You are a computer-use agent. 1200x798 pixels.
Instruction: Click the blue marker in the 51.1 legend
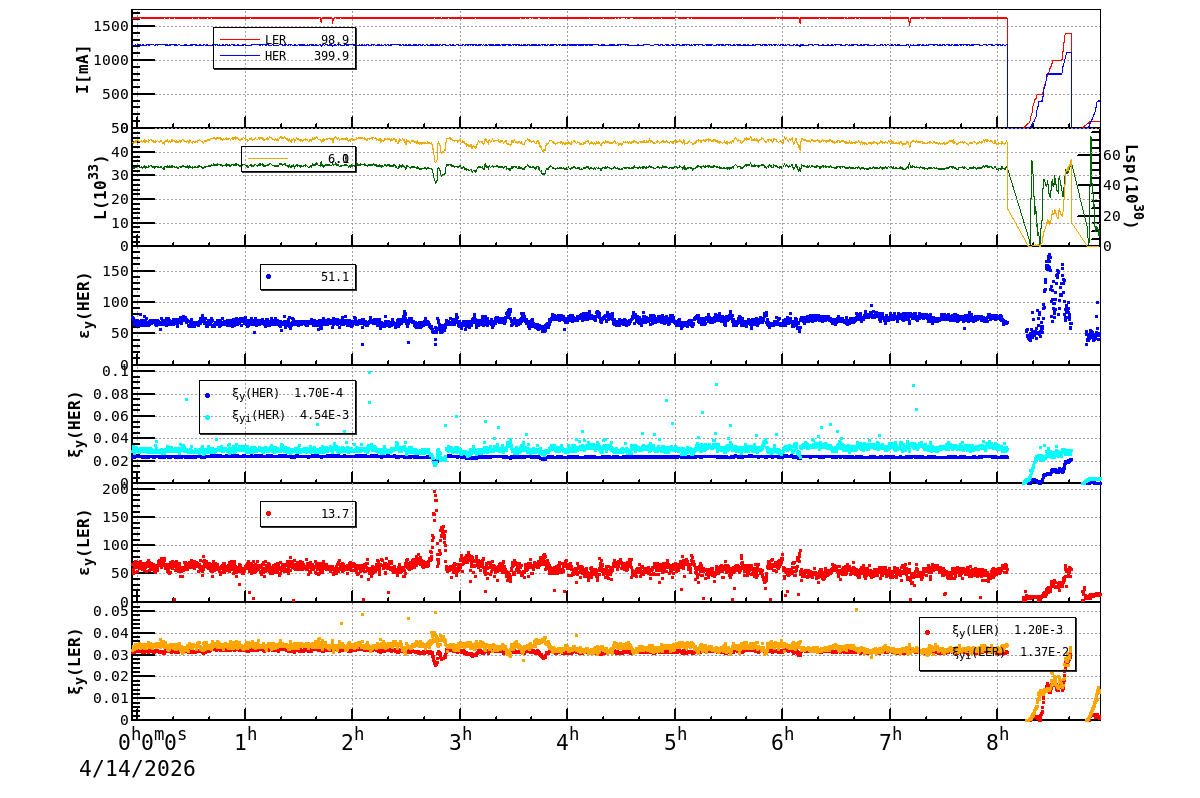tap(268, 277)
